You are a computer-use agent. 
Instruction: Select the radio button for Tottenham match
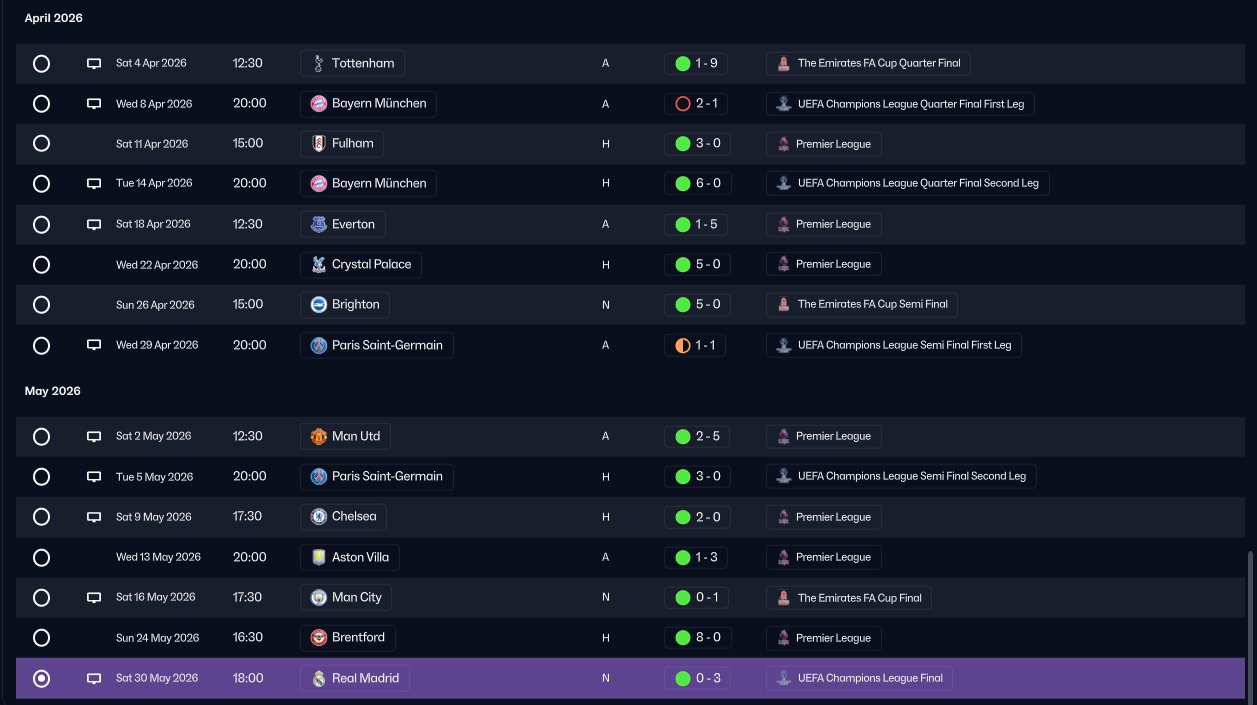pos(41,63)
